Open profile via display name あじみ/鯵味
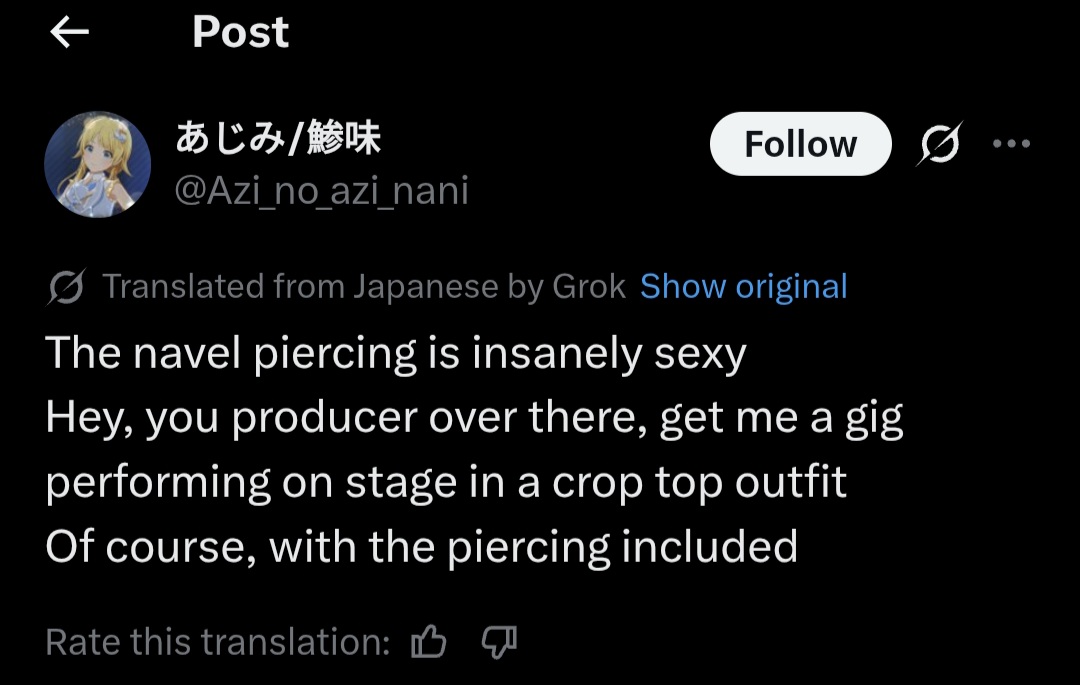 point(278,139)
